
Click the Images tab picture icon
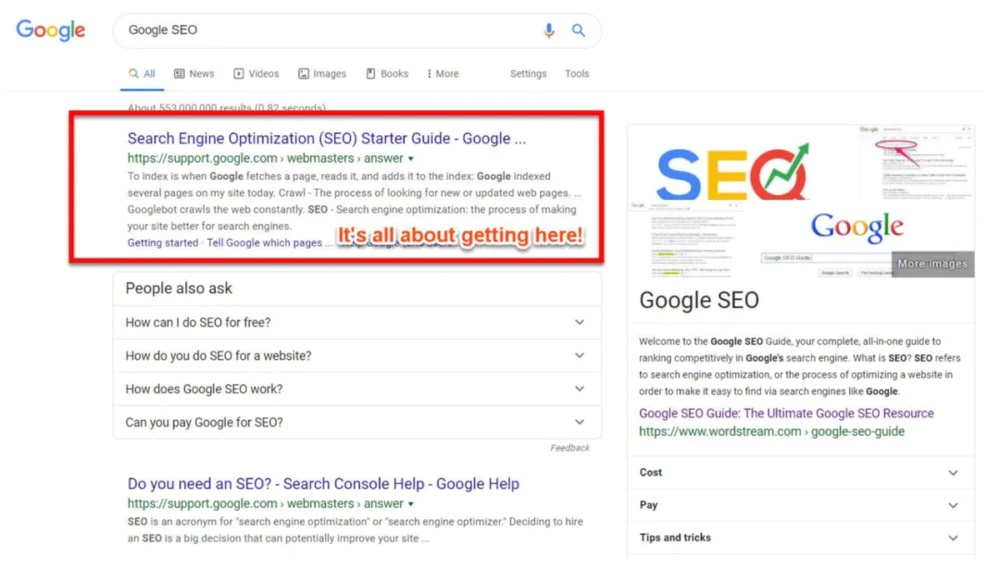tap(303, 74)
